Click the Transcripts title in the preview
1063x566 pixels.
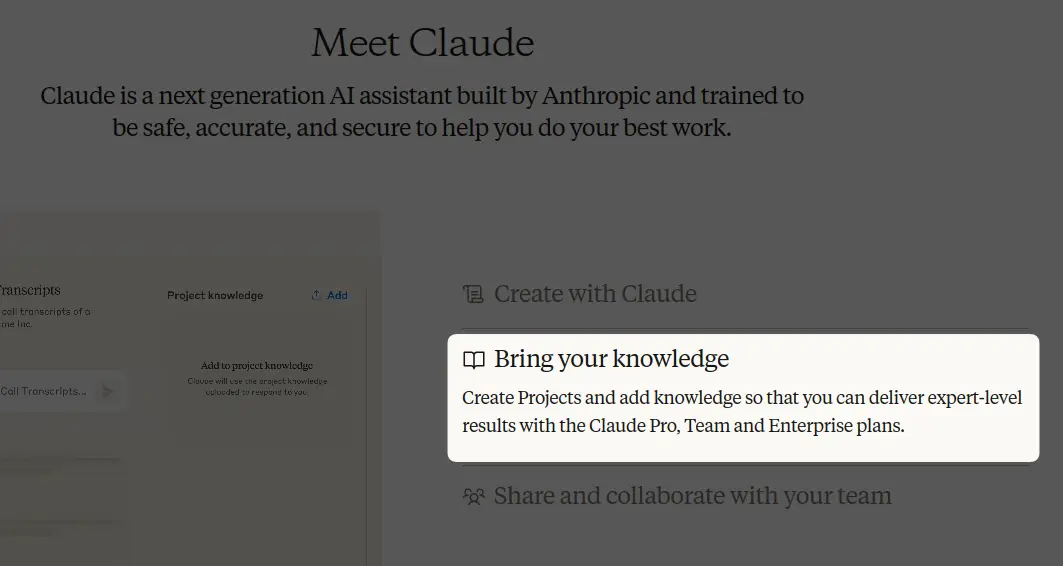30,290
